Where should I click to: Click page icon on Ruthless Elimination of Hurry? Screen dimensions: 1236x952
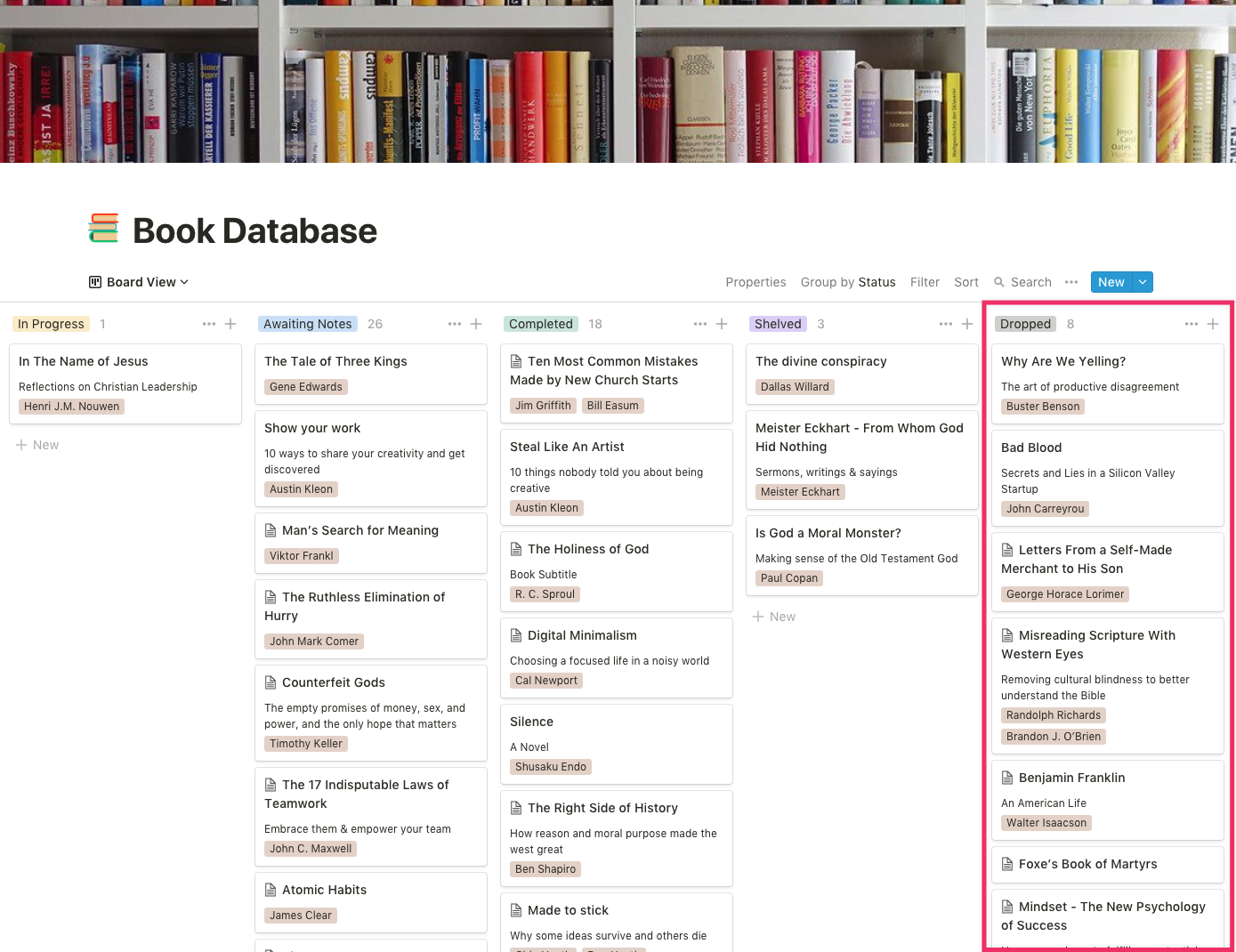pos(271,597)
